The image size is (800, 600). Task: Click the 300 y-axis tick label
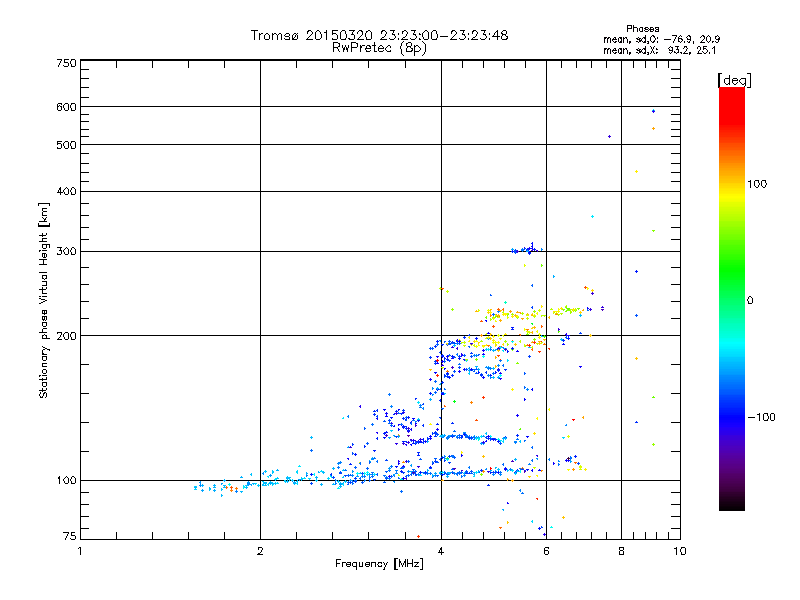click(x=66, y=251)
